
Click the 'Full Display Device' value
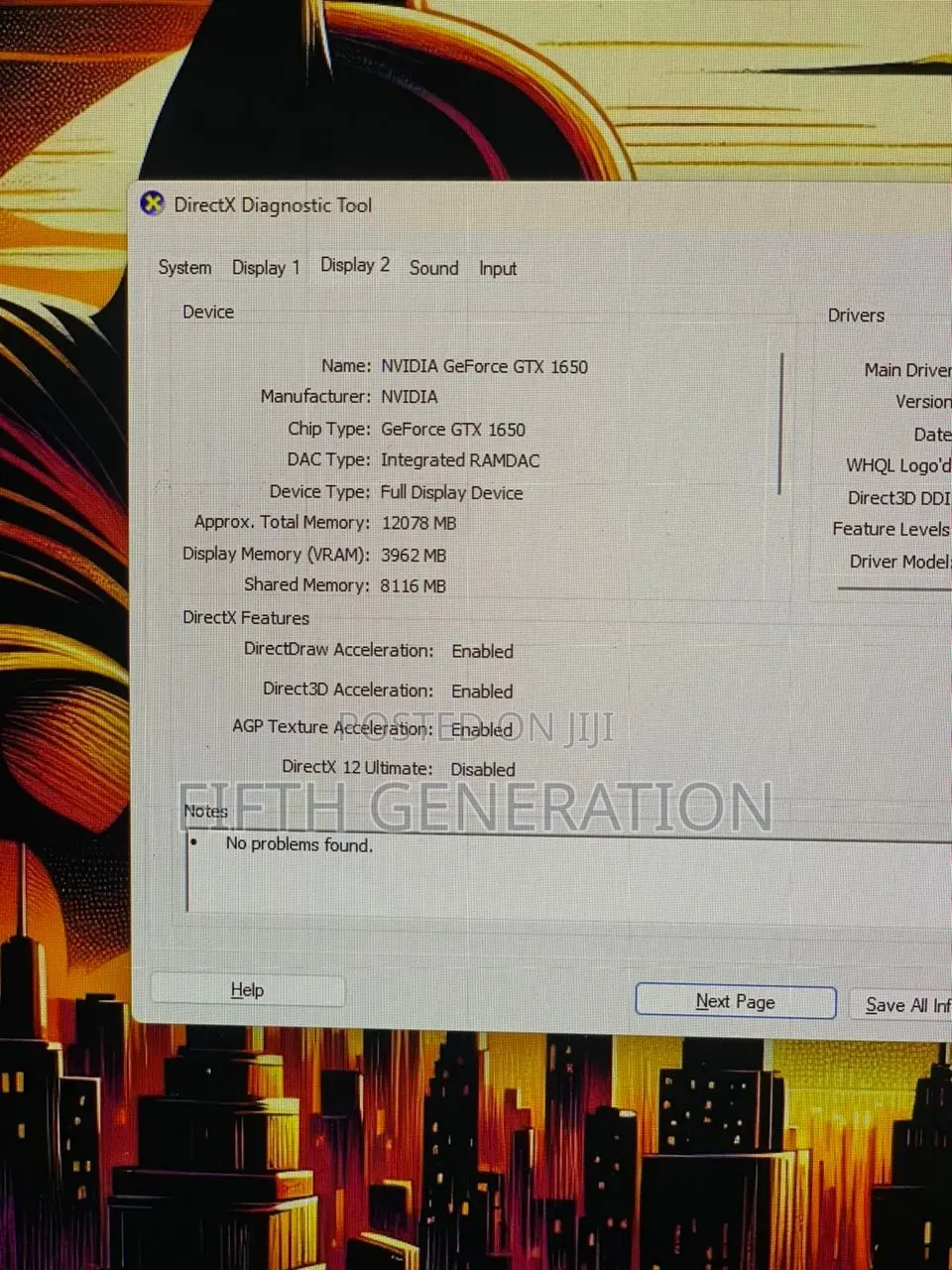[451, 493]
